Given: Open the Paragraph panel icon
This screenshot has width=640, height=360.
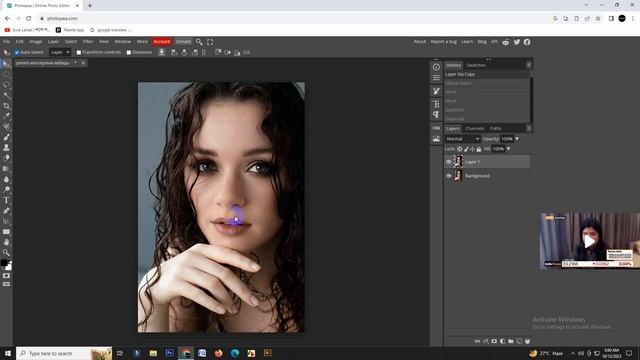Looking at the screenshot, I should point(436,115).
